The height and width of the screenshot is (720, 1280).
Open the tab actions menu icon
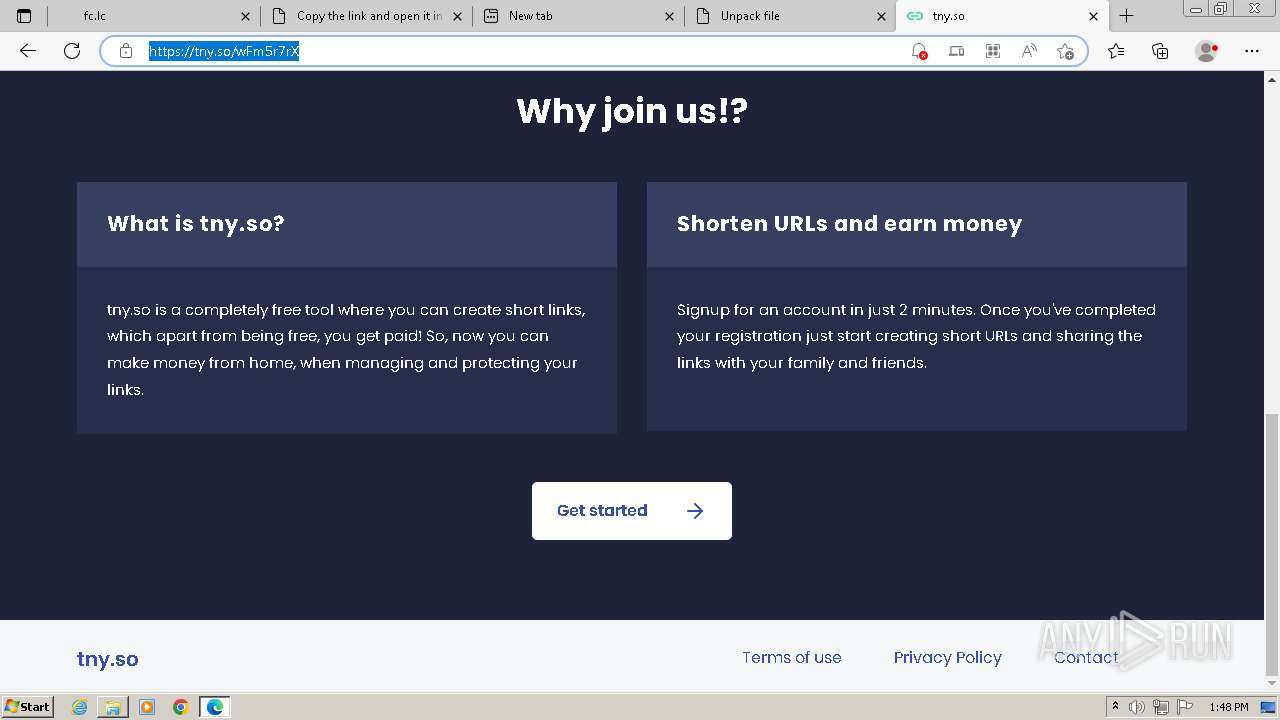coord(24,16)
